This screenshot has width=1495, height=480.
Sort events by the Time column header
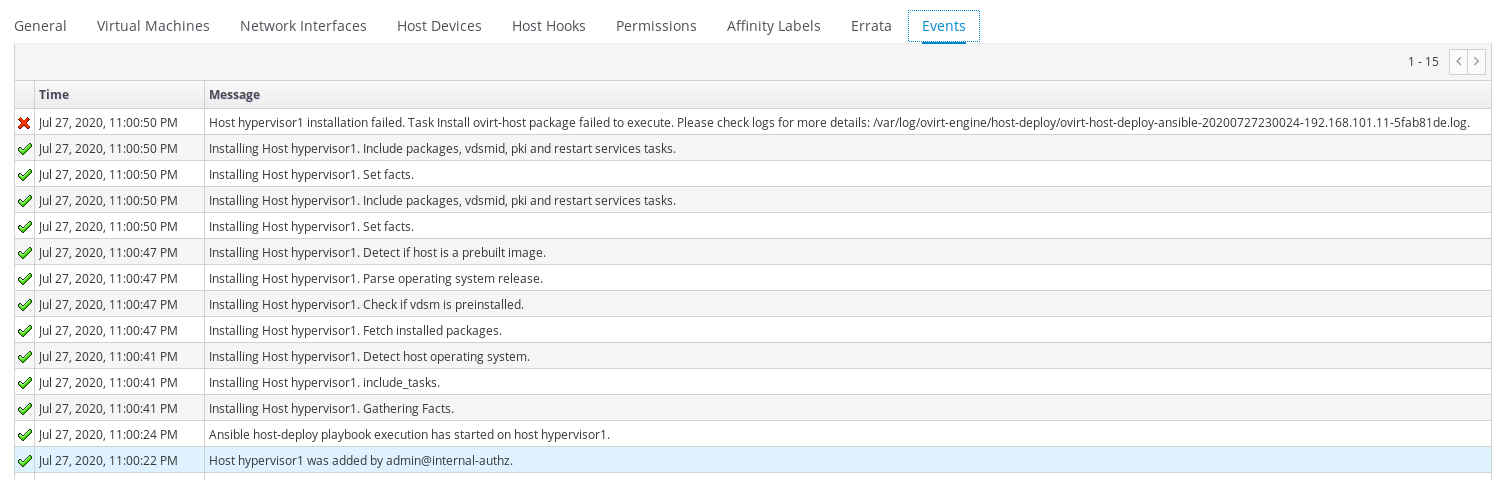click(54, 95)
